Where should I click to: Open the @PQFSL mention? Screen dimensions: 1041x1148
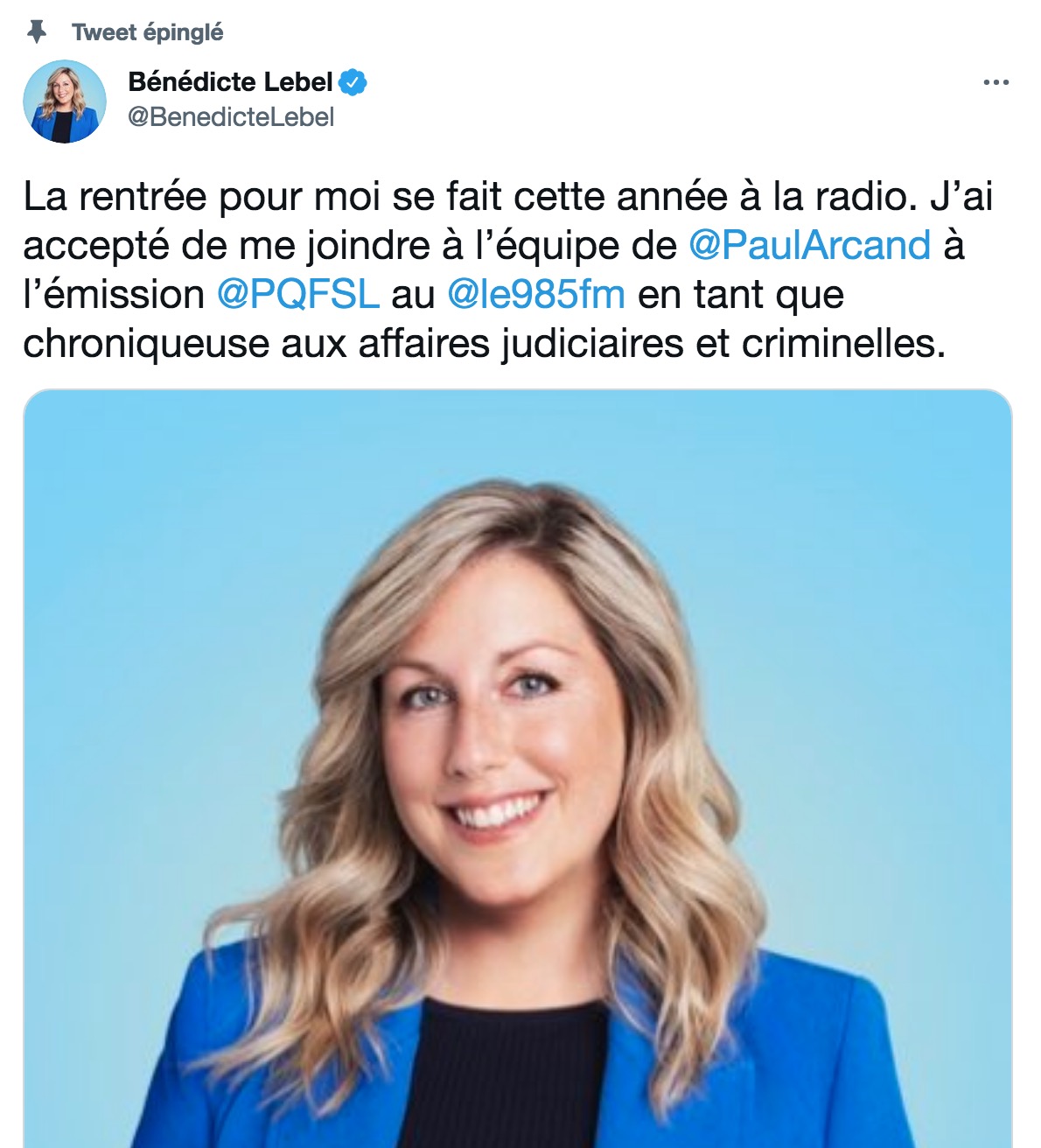pos(297,294)
